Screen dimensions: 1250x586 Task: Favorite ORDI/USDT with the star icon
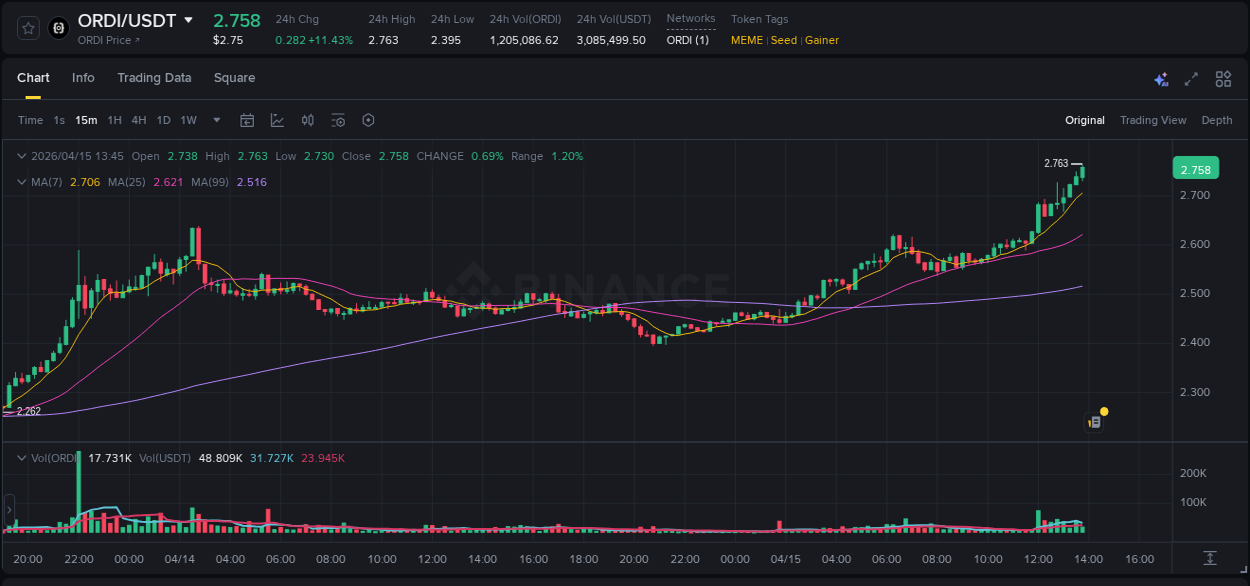[27, 28]
